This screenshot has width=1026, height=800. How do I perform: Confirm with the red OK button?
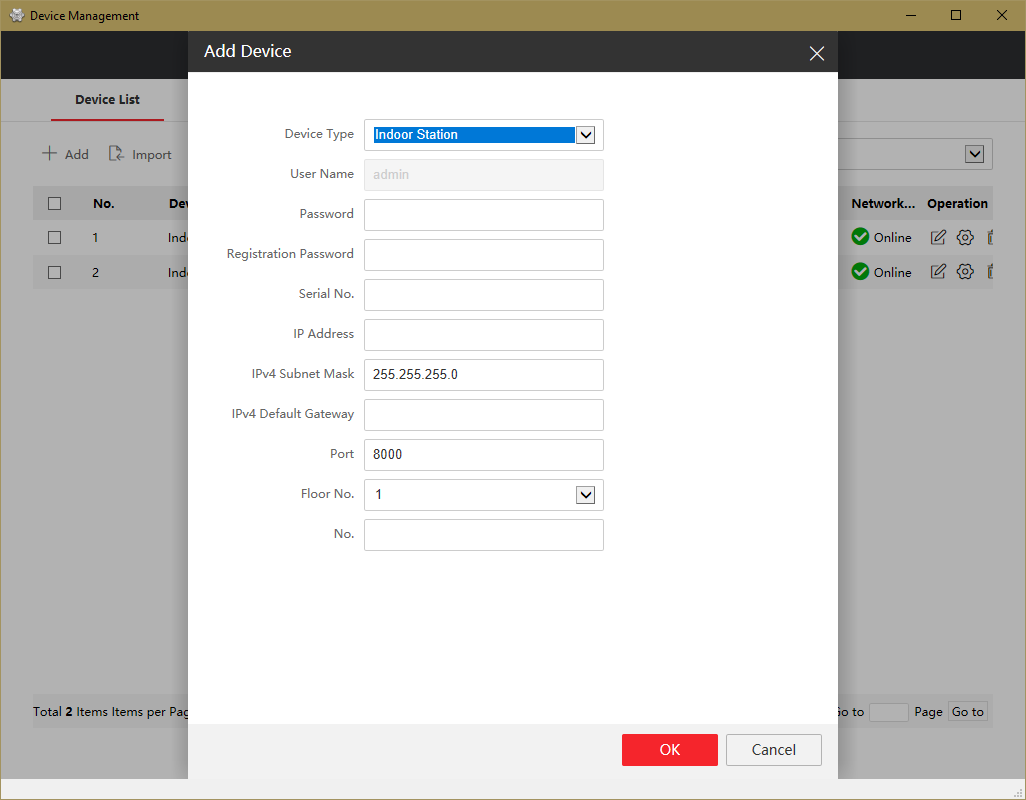coord(669,750)
